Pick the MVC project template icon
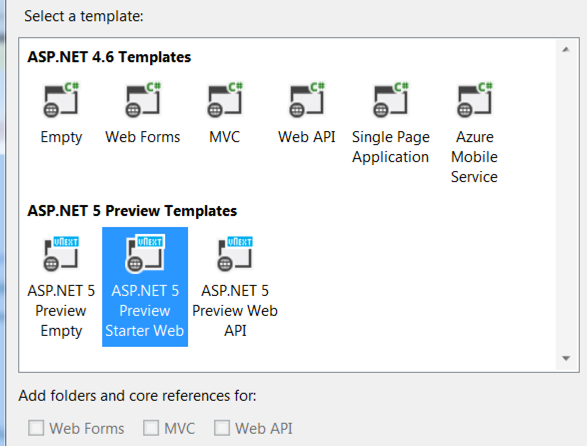The image size is (587, 446). tap(225, 100)
